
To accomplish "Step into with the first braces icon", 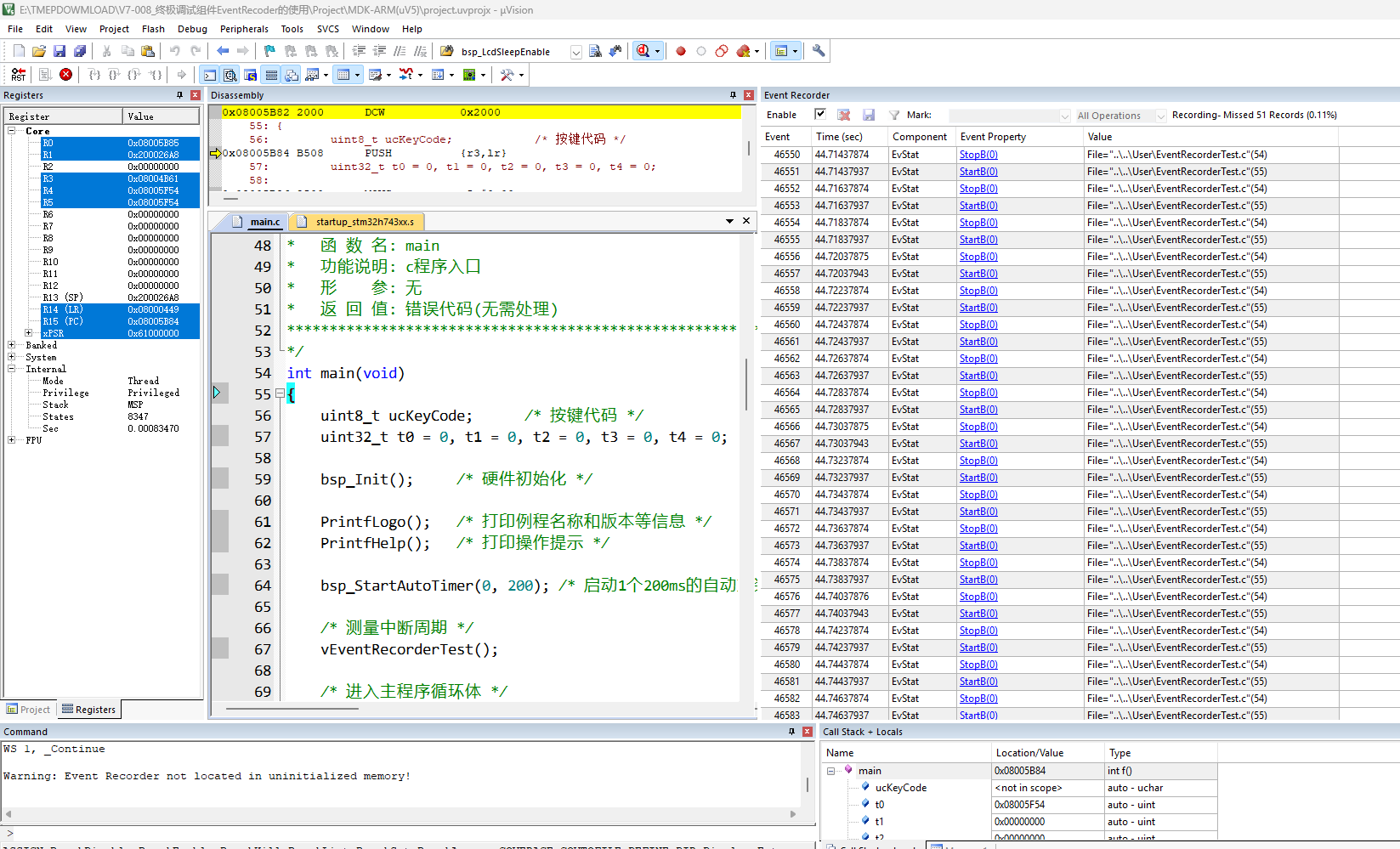I will point(94,75).
